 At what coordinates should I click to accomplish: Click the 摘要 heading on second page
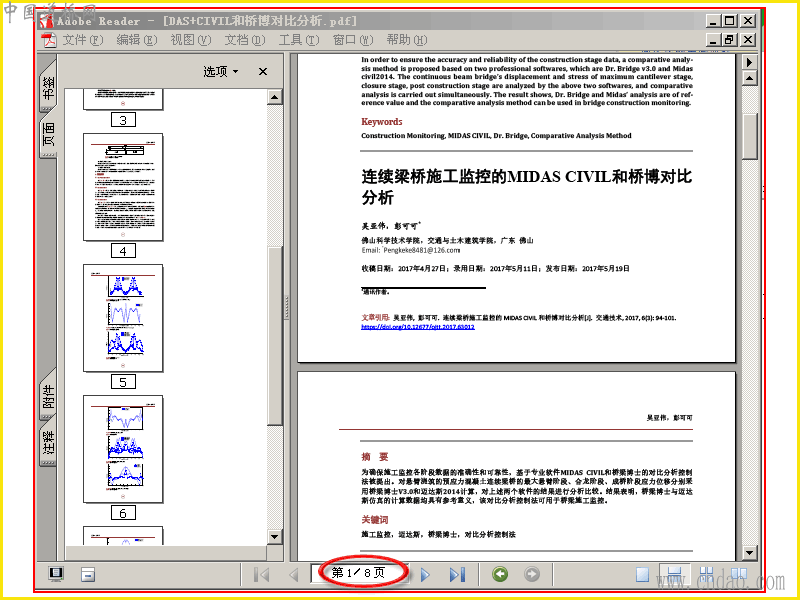click(375, 457)
